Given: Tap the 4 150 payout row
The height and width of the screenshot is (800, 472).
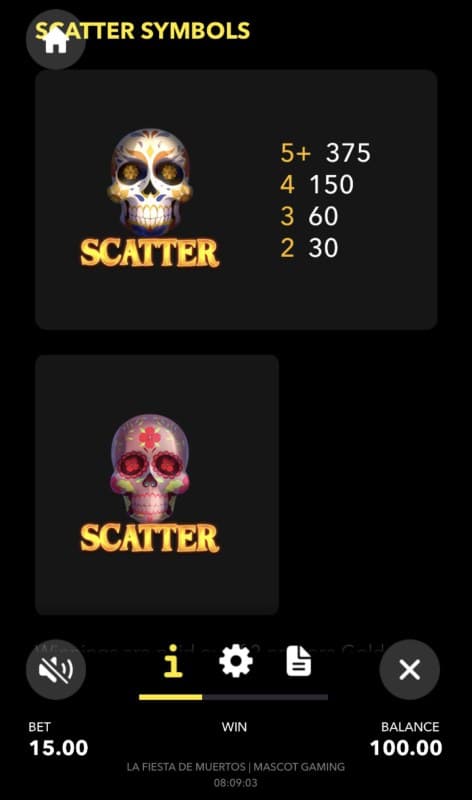Looking at the screenshot, I should point(316,184).
